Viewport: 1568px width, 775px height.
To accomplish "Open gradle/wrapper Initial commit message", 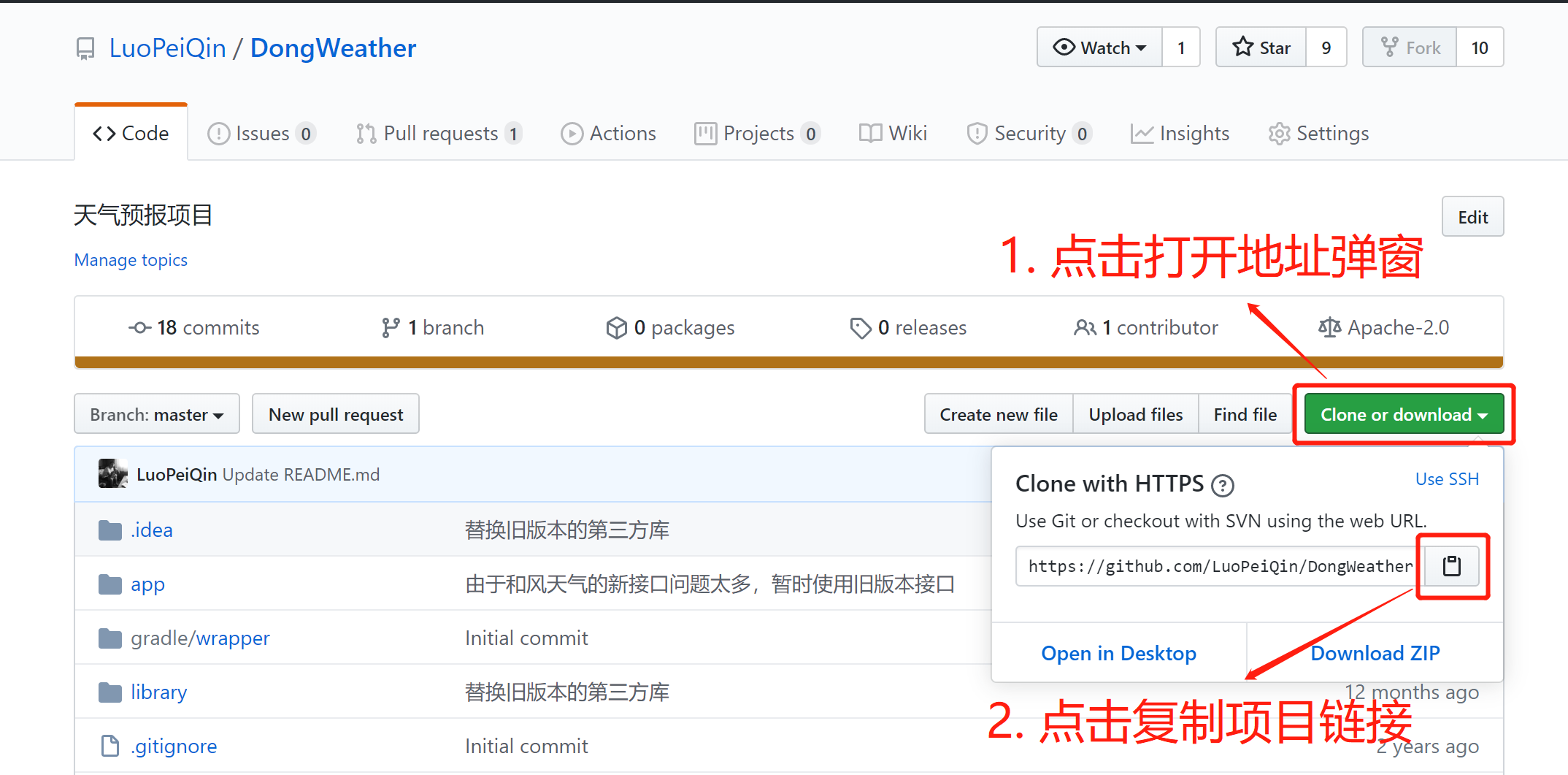I will pyautogui.click(x=526, y=638).
